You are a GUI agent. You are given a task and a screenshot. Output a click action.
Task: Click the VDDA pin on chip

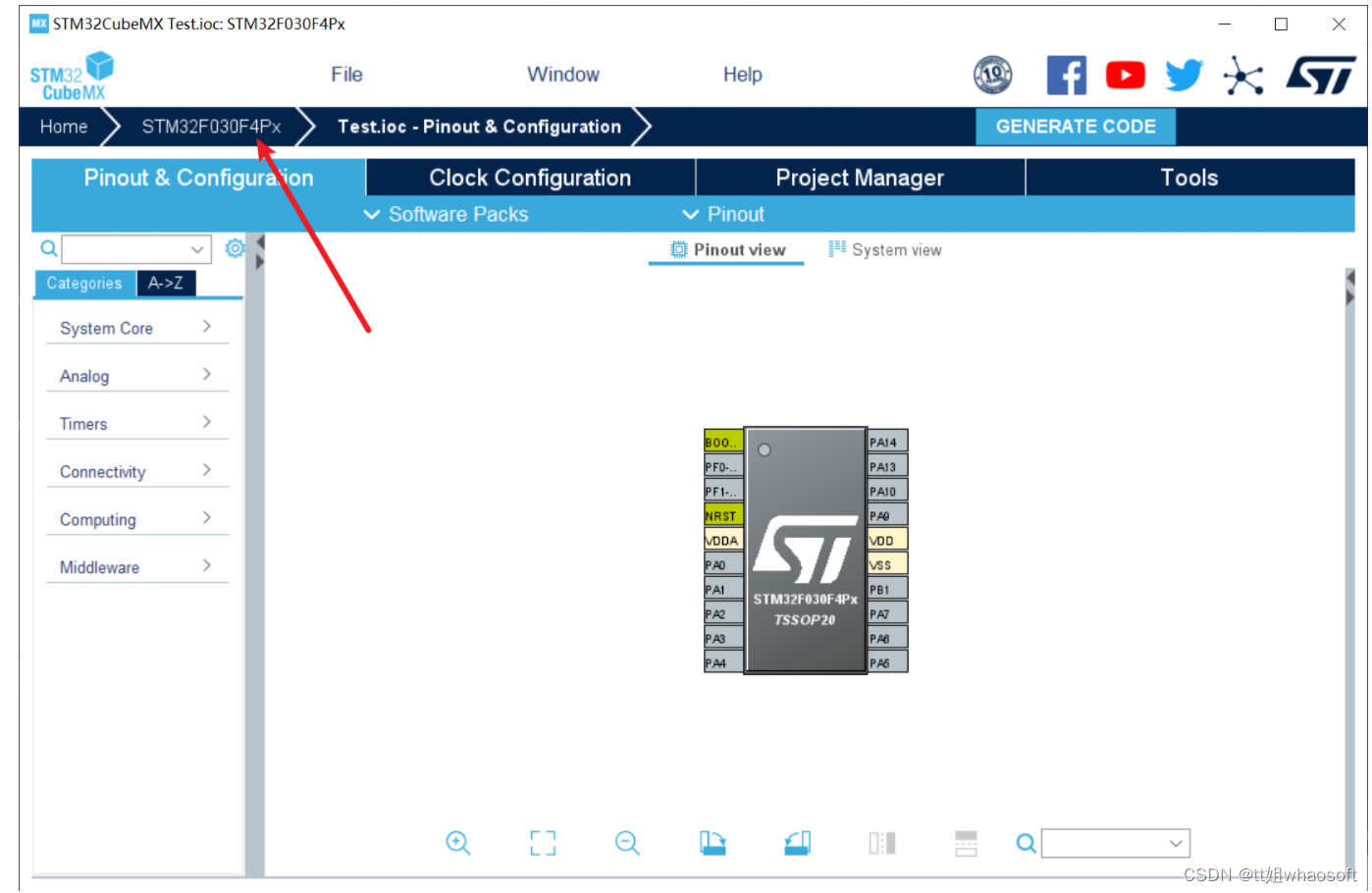pos(723,540)
